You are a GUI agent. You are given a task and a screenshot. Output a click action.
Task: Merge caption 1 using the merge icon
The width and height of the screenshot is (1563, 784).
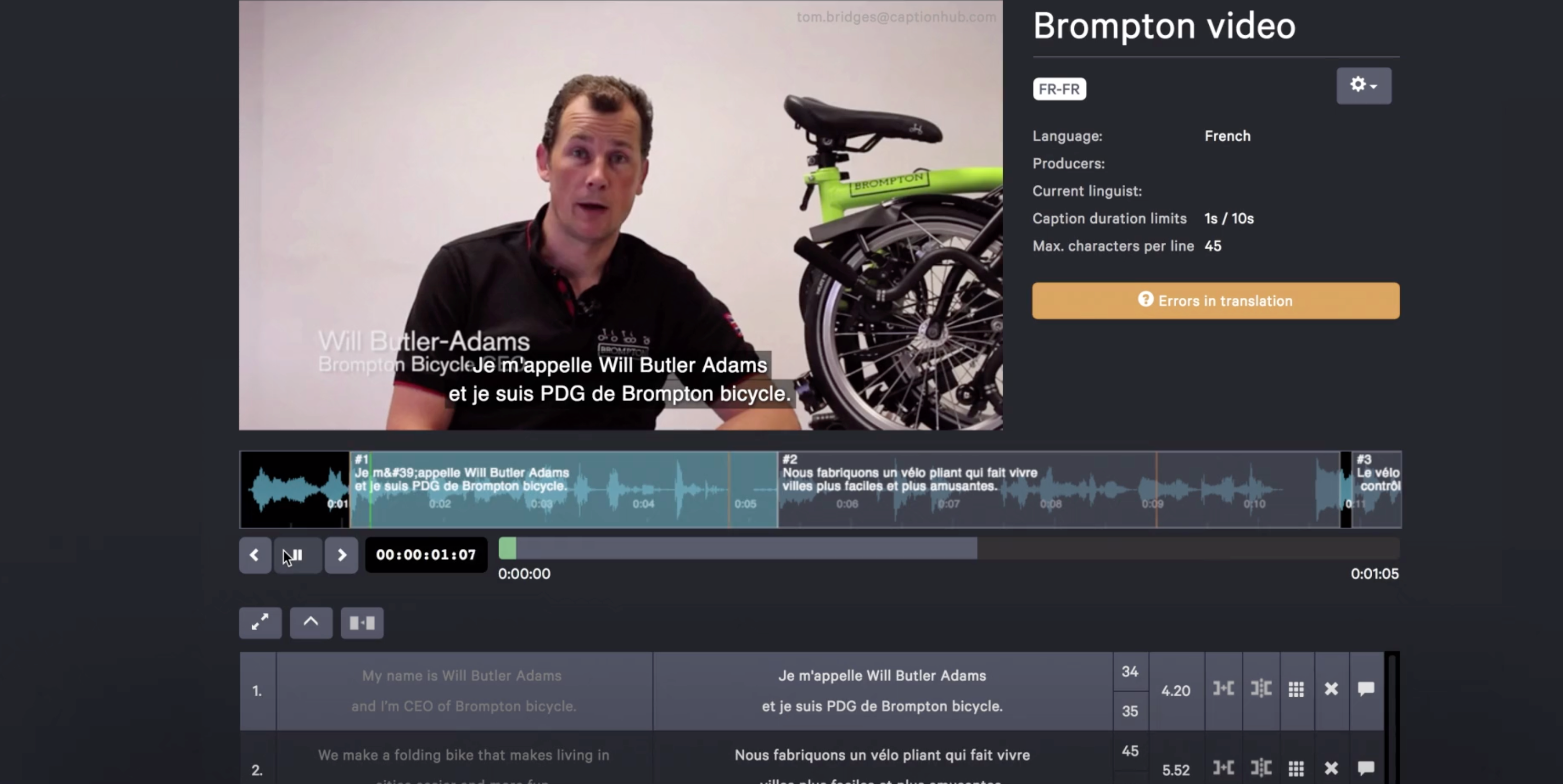point(1223,689)
